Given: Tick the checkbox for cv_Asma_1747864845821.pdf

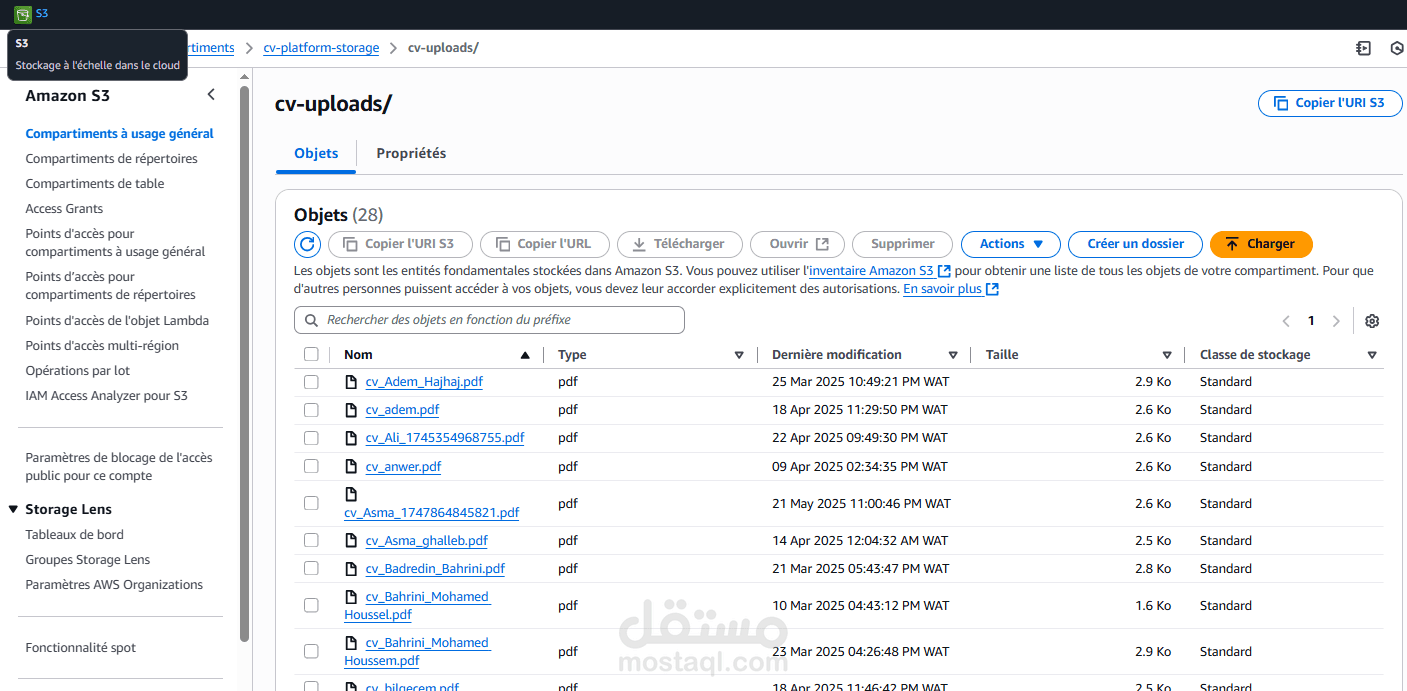Looking at the screenshot, I should [311, 503].
